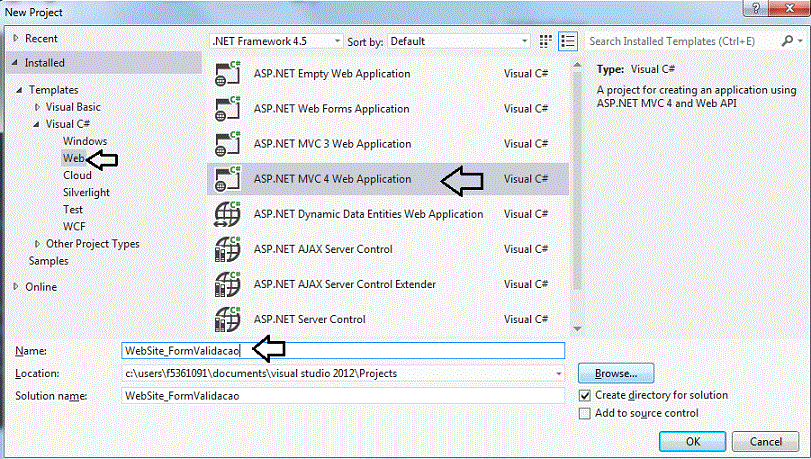Select Windows under Visual C#

click(x=85, y=141)
